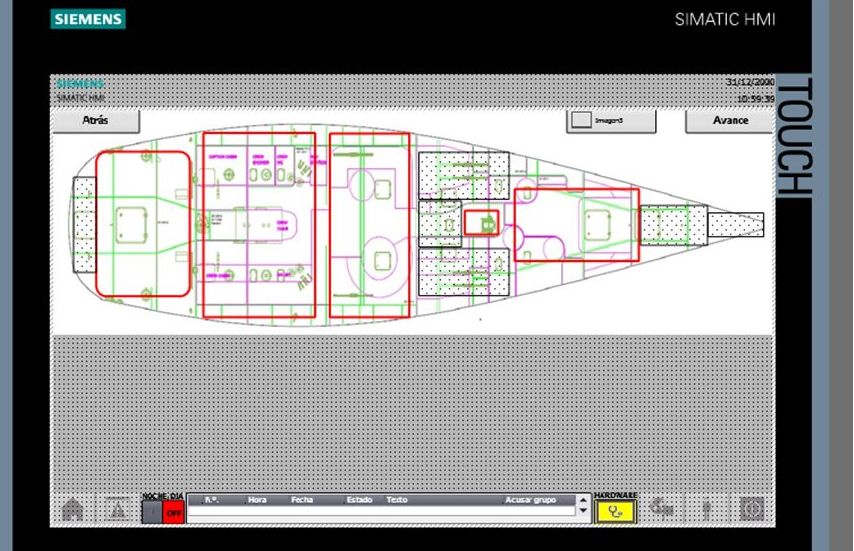Click the Texto column header
Image resolution: width=854 pixels, height=551 pixels.
tap(397, 500)
